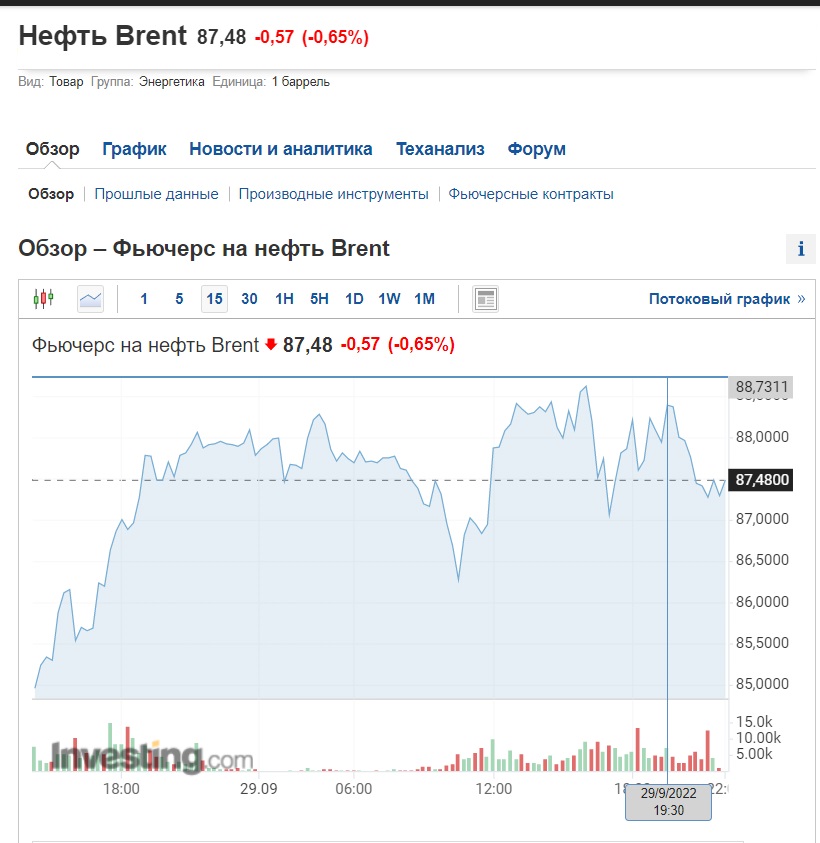Screen dimensions: 820x843
Task: Choose the 1W interval
Action: click(x=389, y=299)
